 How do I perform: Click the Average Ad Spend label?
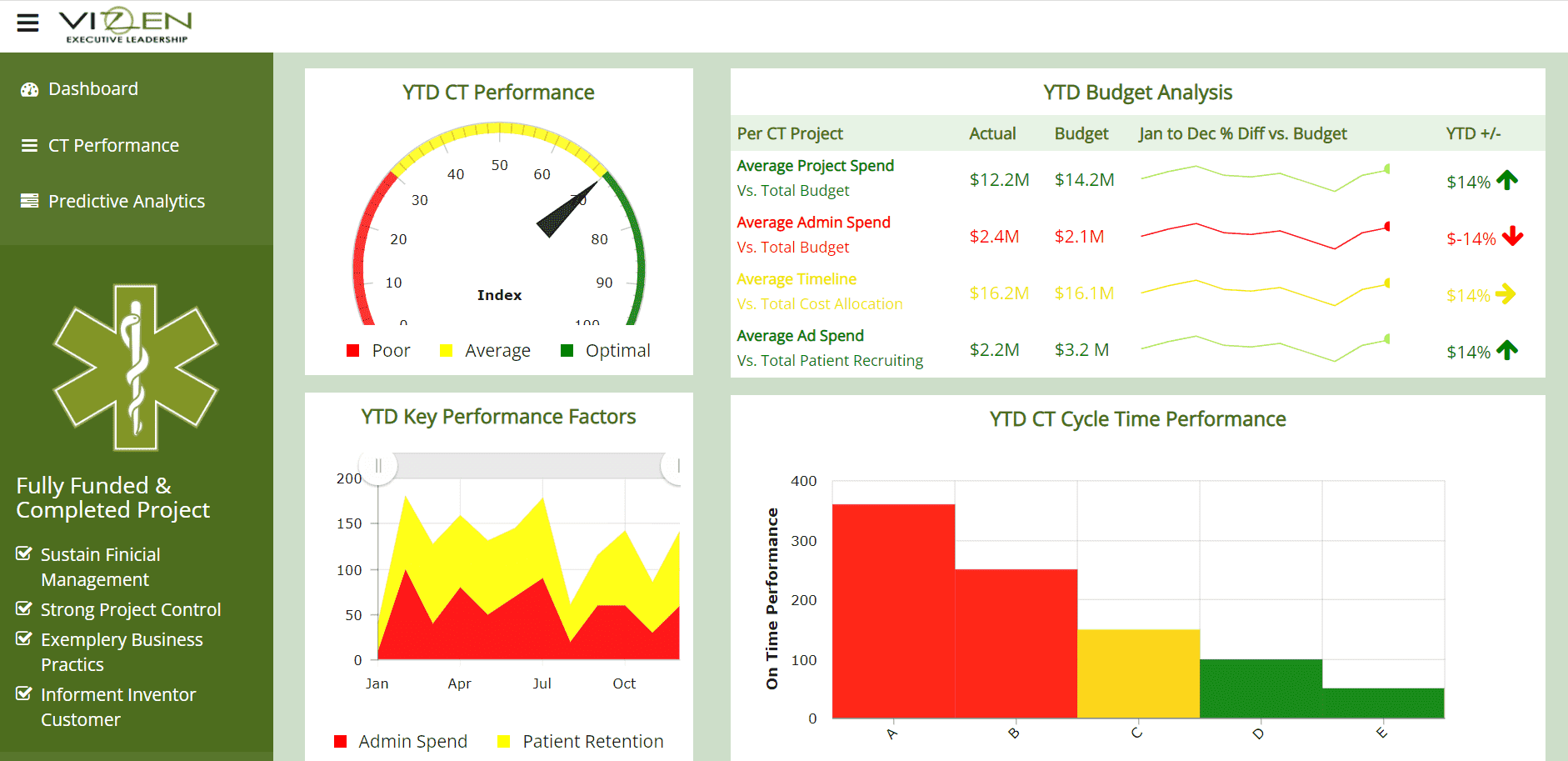pyautogui.click(x=800, y=336)
